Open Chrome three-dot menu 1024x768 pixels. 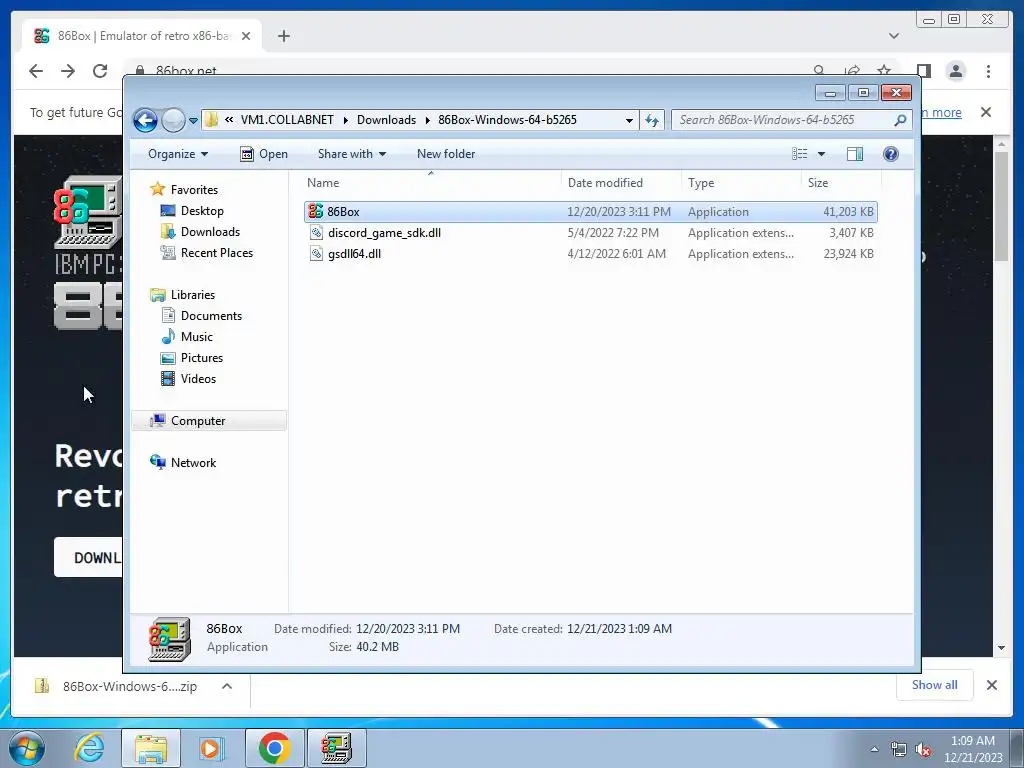[988, 71]
